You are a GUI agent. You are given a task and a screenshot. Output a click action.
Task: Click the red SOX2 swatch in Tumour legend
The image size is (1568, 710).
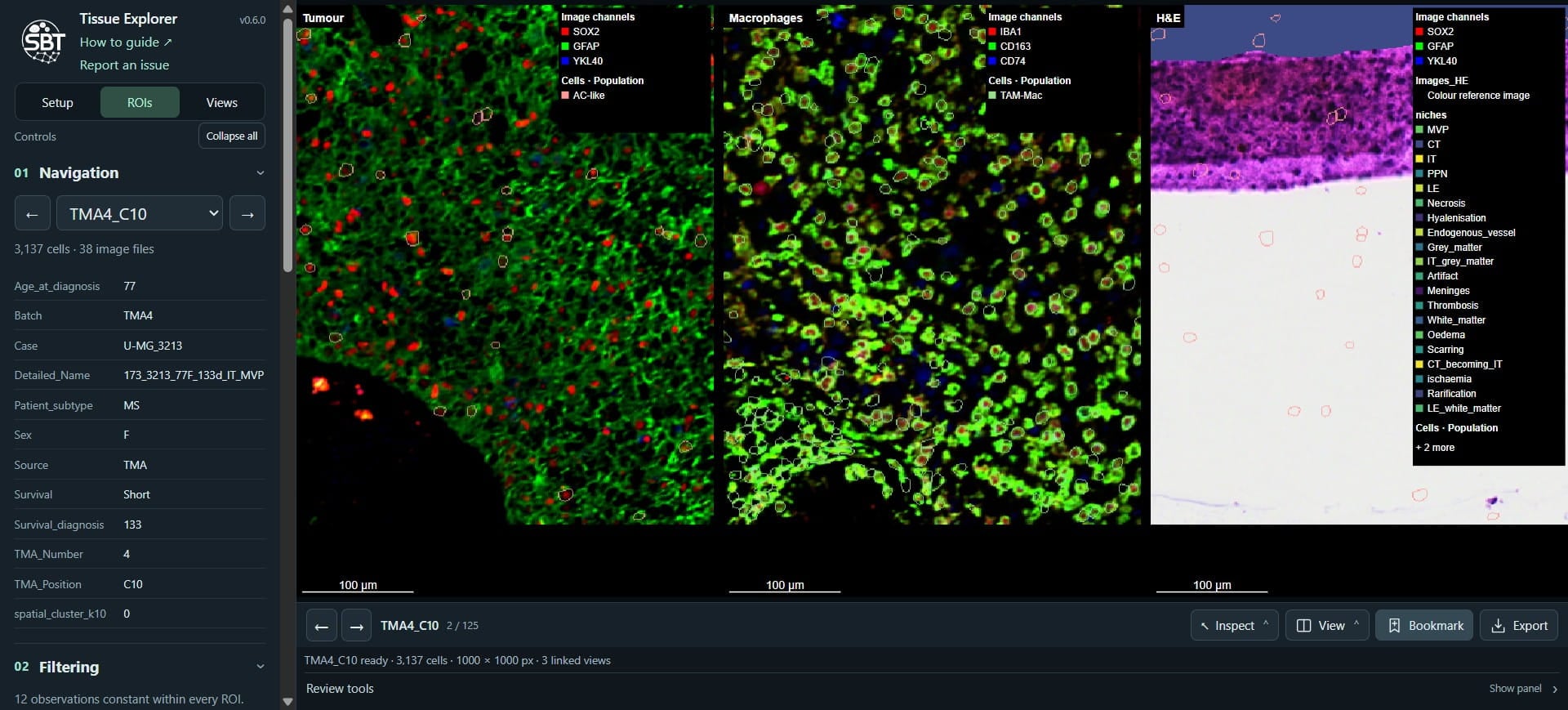(565, 32)
